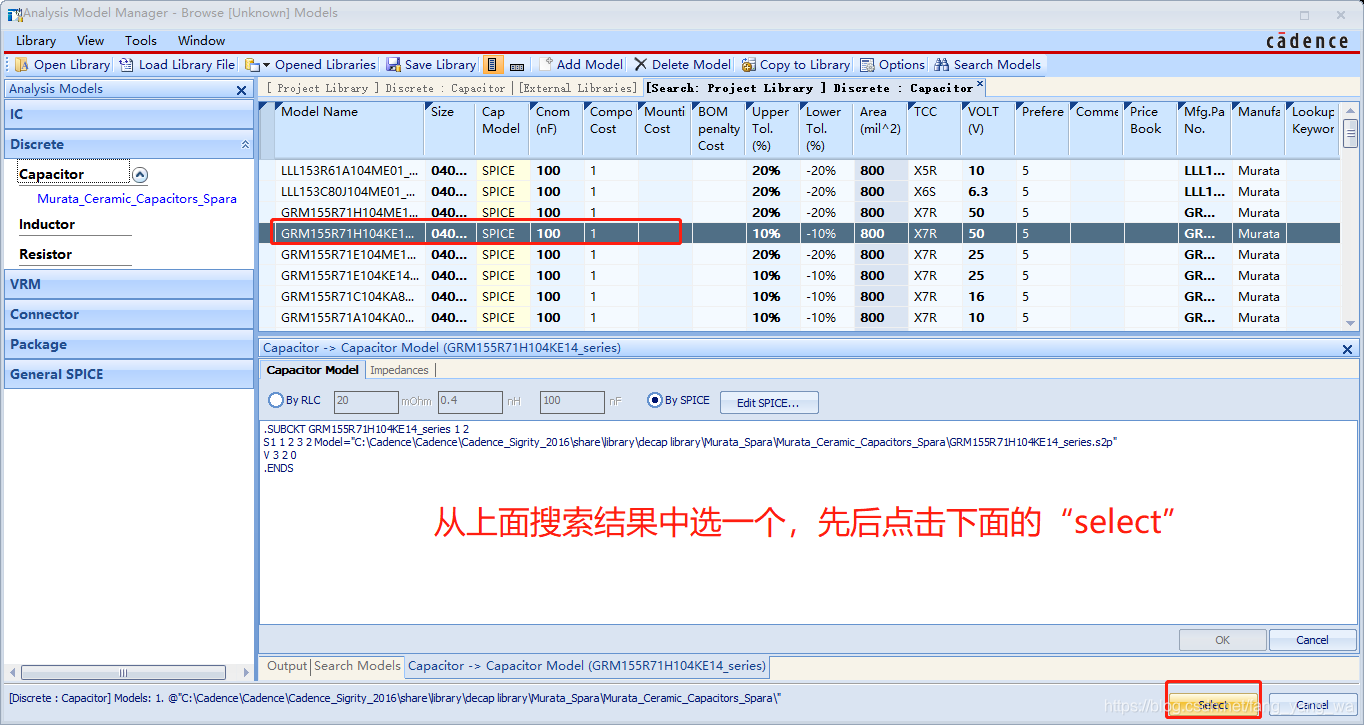Expand the Connector category

click(x=128, y=314)
